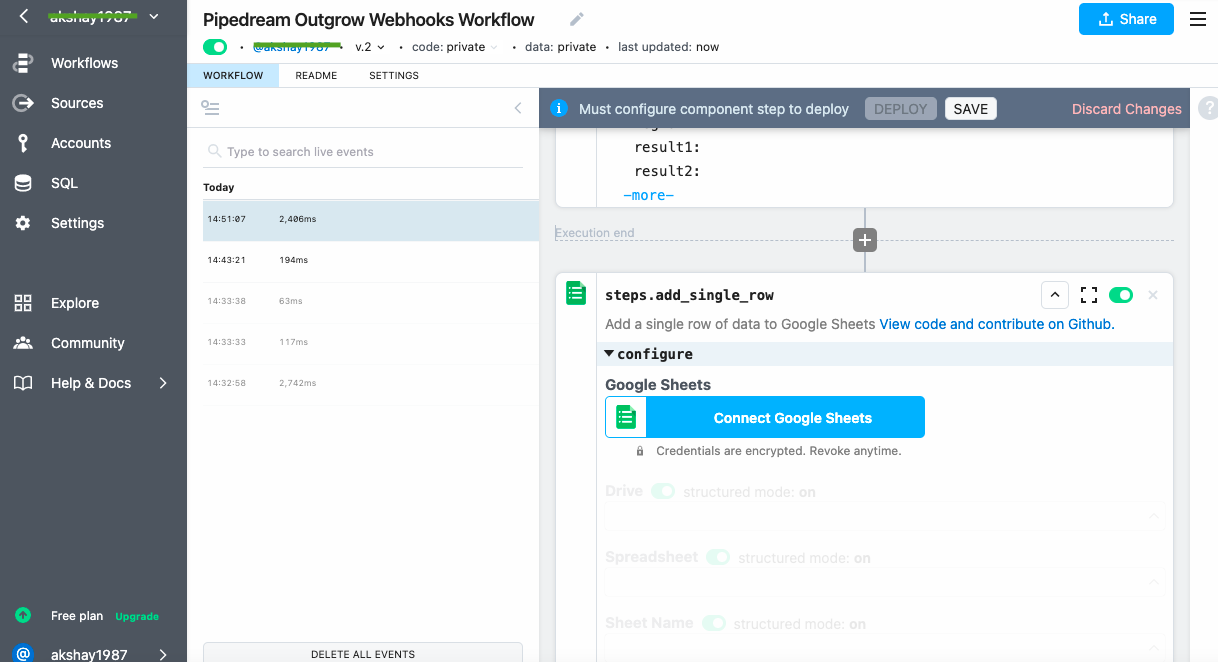Click the Help & Docs book icon
Image resolution: width=1218 pixels, height=662 pixels.
coord(23,383)
